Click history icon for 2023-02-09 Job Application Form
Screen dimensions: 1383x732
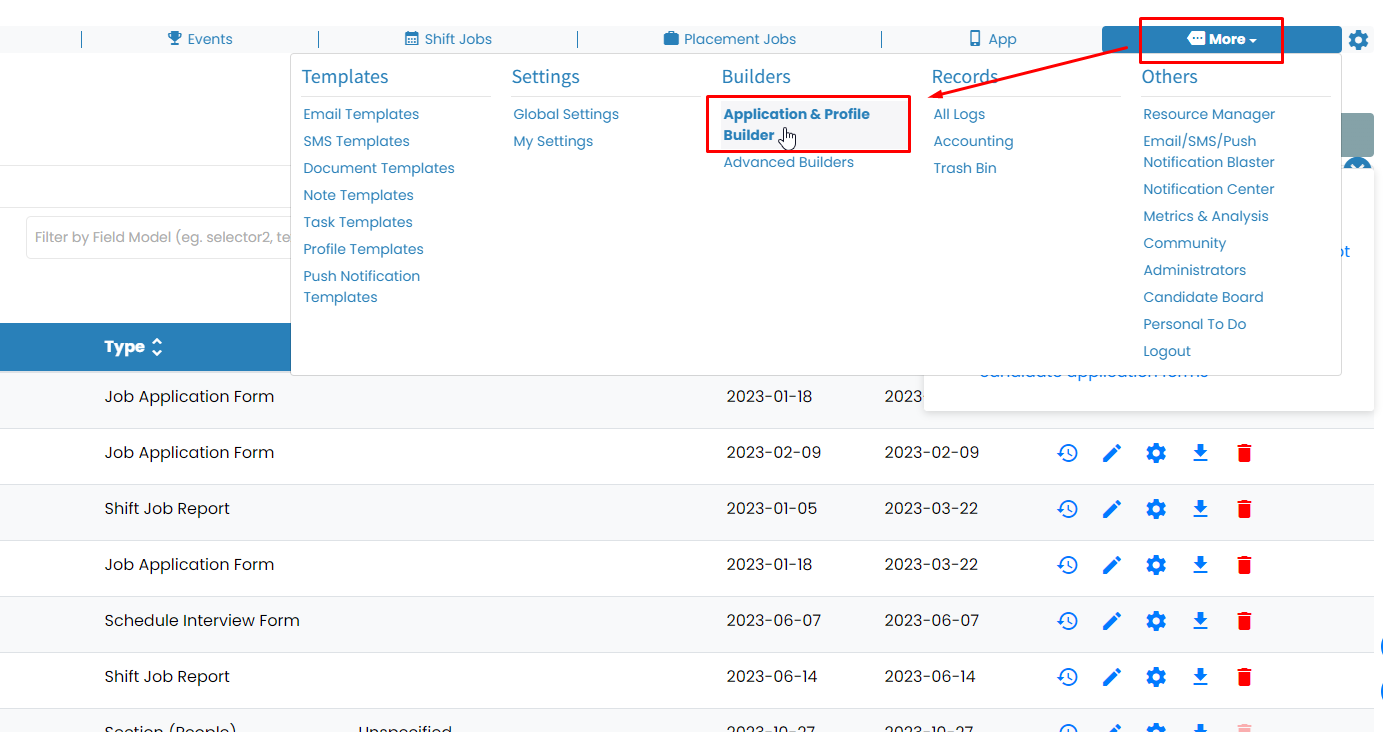point(1067,453)
